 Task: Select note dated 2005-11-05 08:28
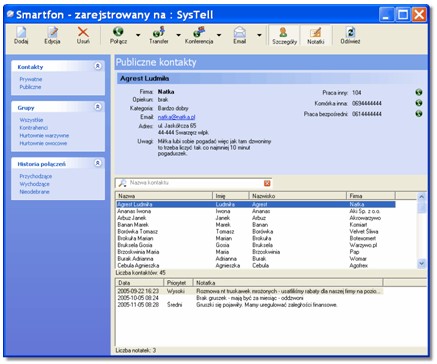point(249,305)
